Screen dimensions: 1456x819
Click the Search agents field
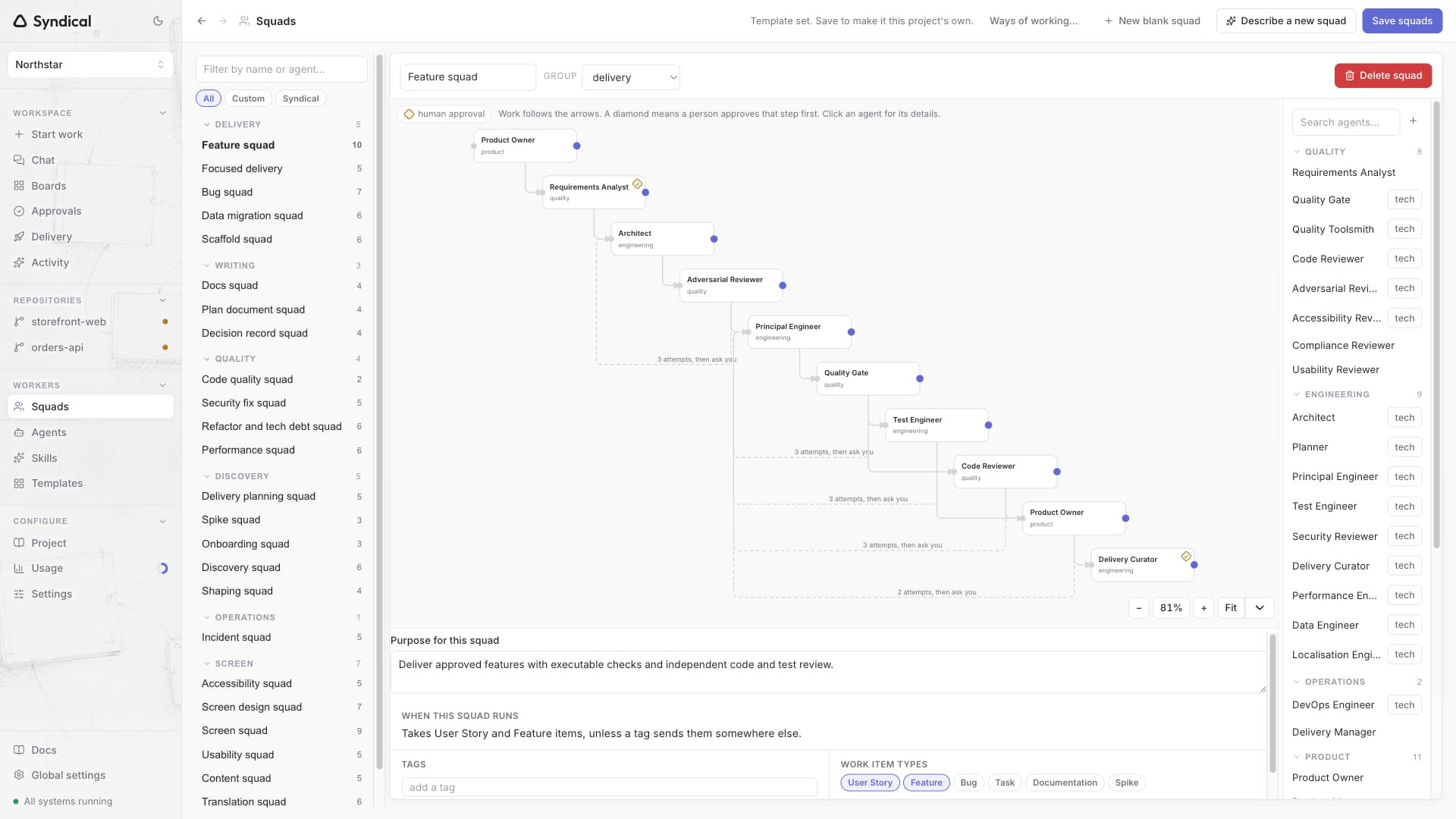(x=1345, y=122)
